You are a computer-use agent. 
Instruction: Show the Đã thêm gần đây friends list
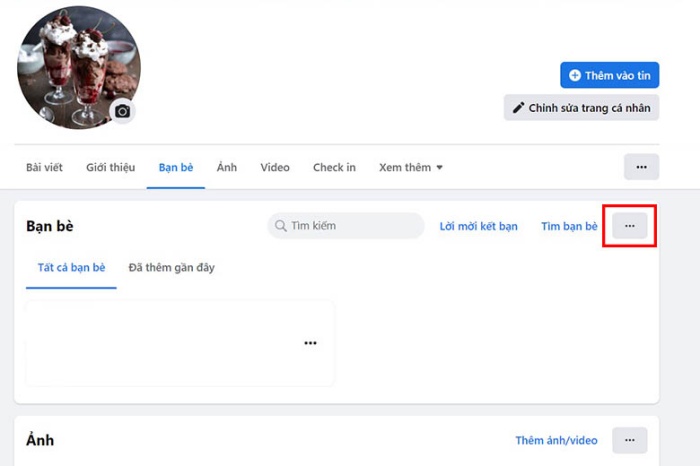171,268
